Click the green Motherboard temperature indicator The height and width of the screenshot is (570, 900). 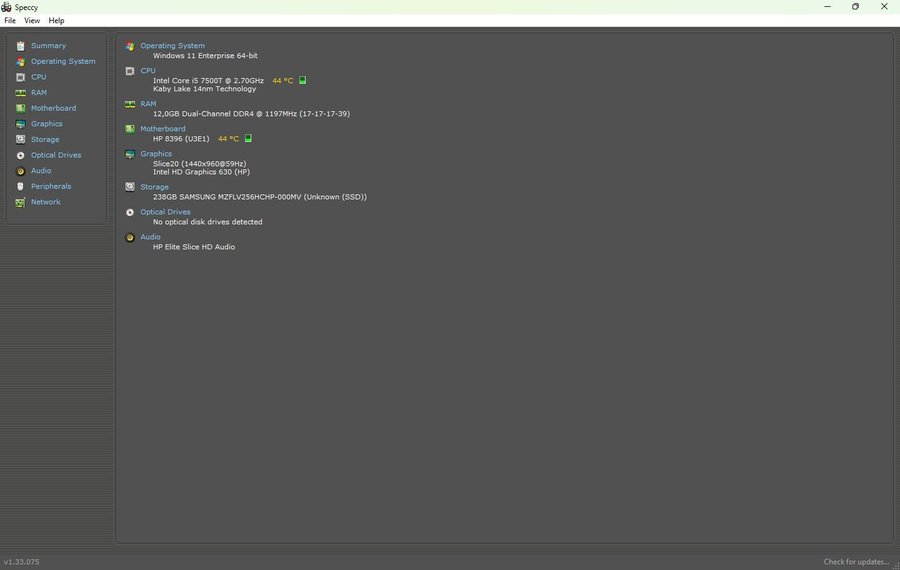248,138
